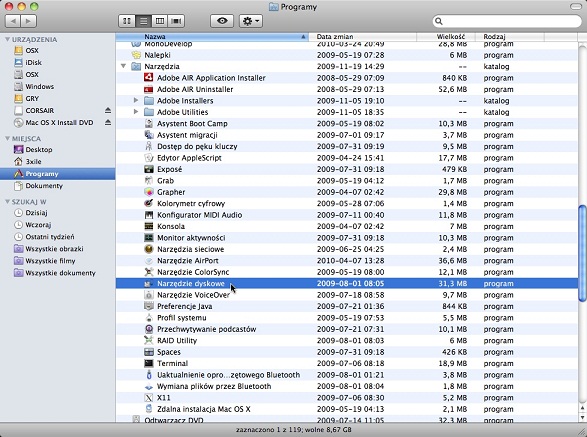The image size is (587, 437).
Task: Select the Preferencje Java row
Action: pos(347,306)
